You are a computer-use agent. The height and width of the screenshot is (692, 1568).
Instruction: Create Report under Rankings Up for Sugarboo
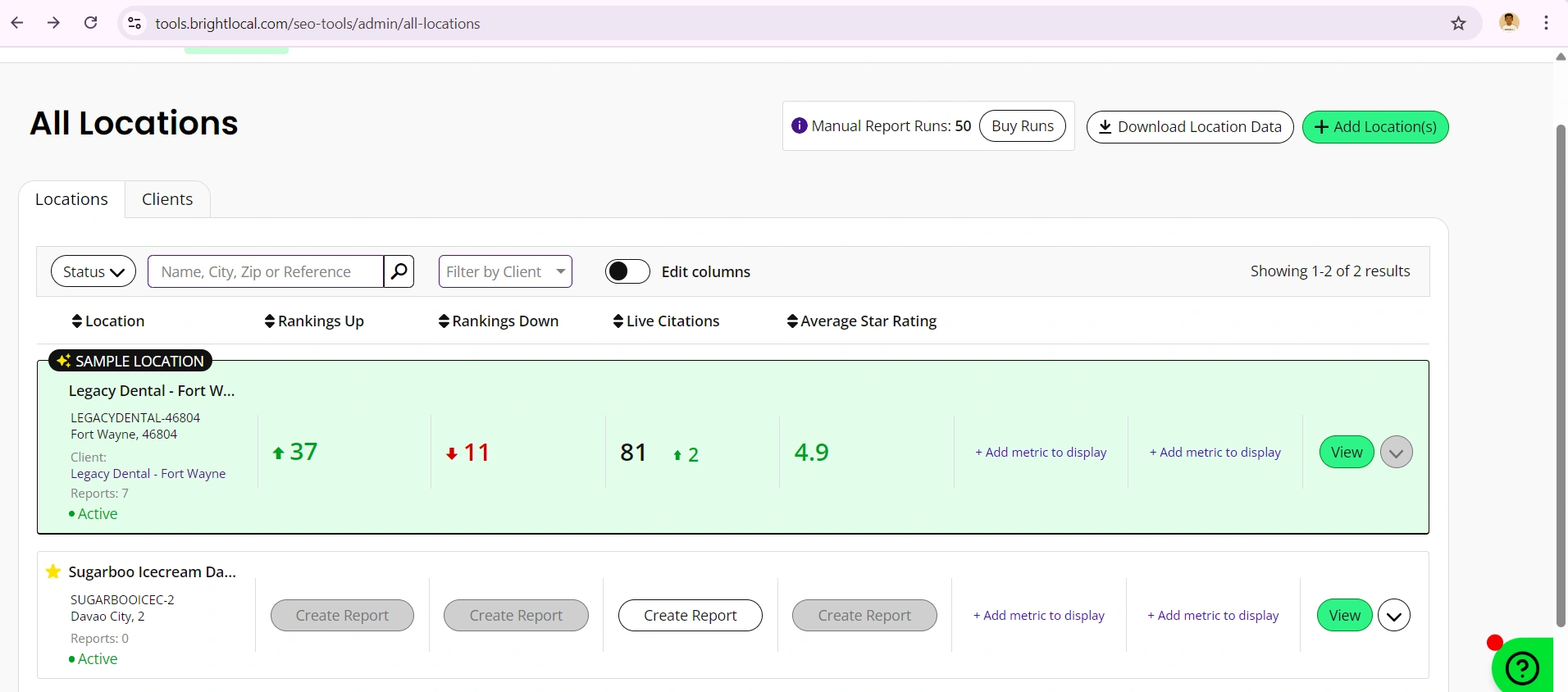click(342, 615)
